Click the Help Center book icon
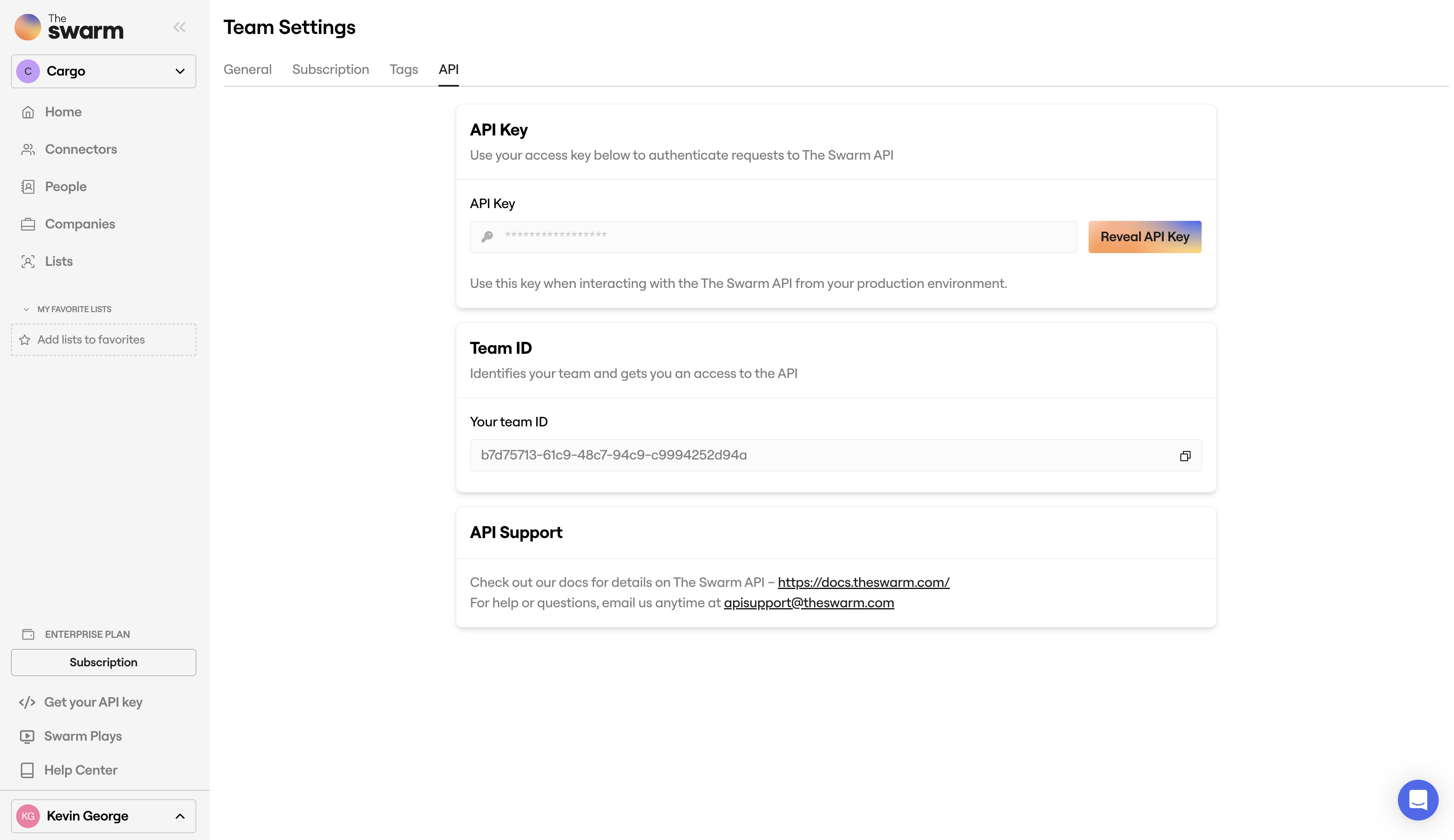Screen dimensions: 1454x840 [27, 770]
